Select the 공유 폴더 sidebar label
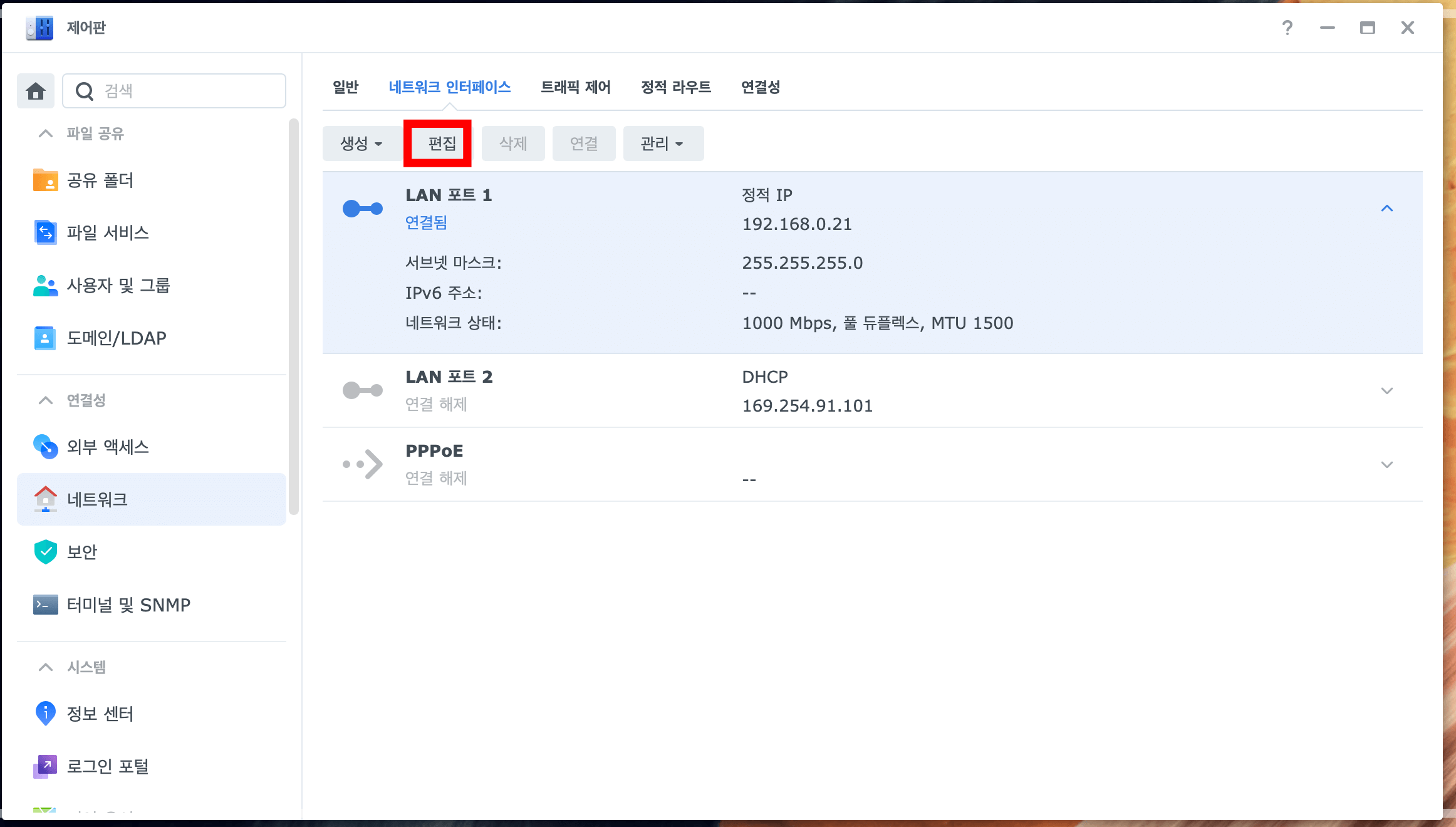Viewport: 1456px width, 827px height. point(100,180)
